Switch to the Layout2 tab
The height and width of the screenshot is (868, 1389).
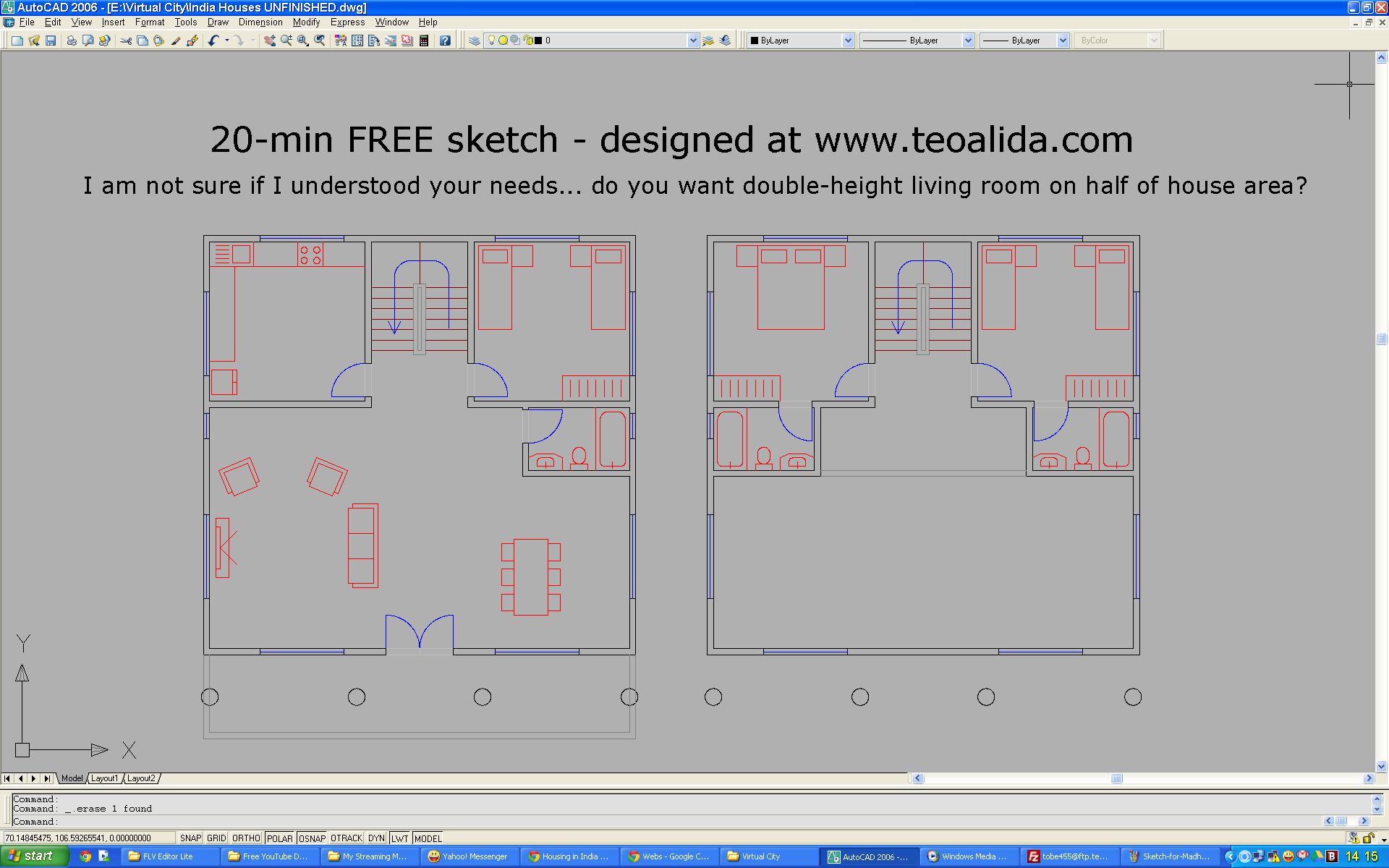[141, 778]
